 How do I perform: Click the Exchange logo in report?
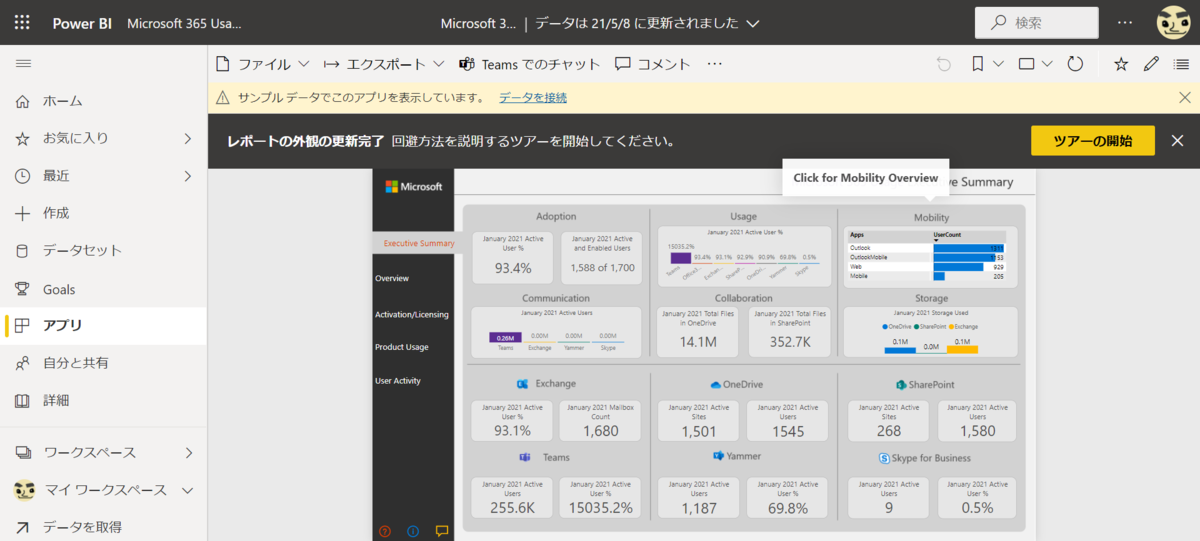coord(522,384)
